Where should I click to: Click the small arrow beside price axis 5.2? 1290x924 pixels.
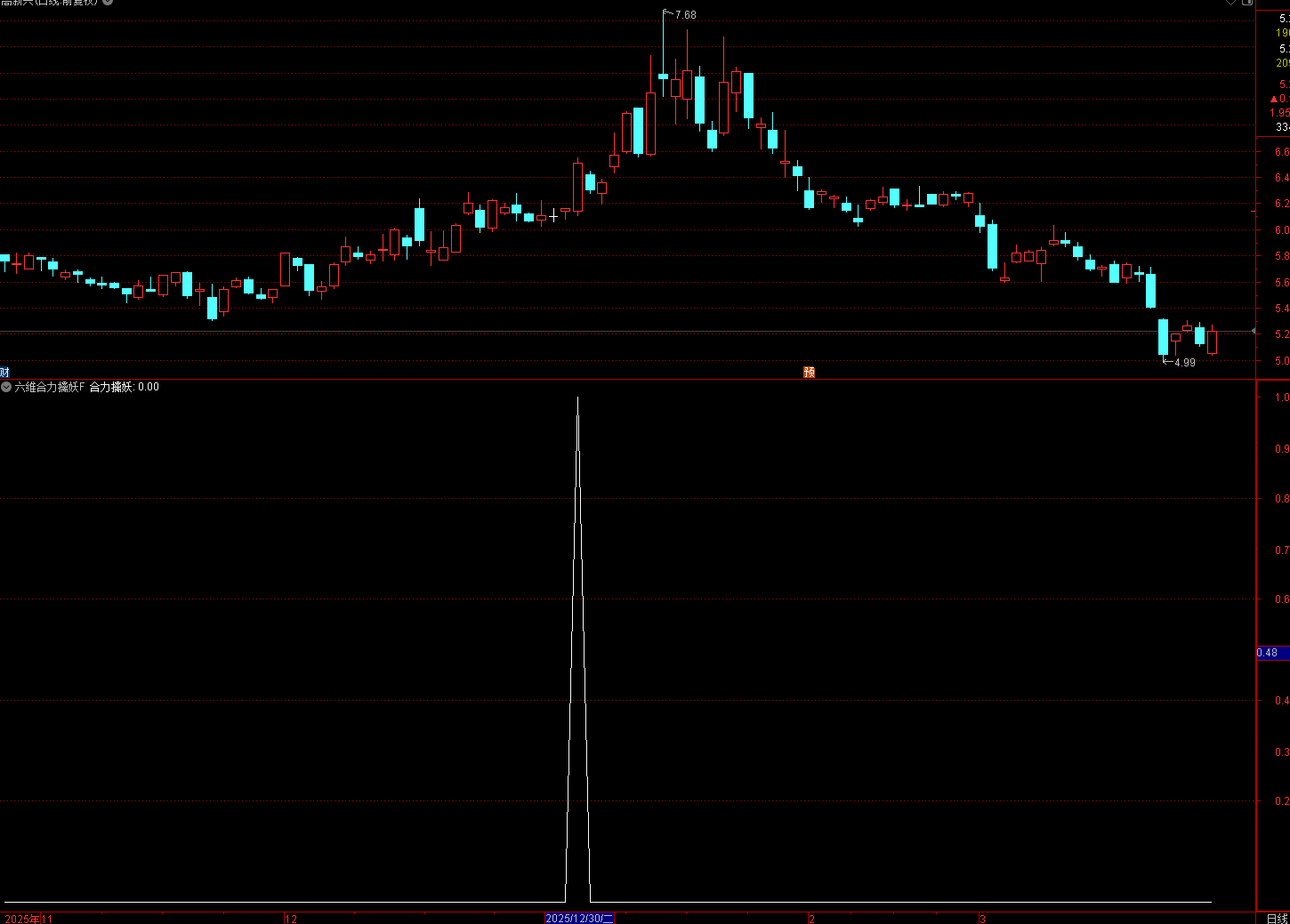tap(1254, 331)
